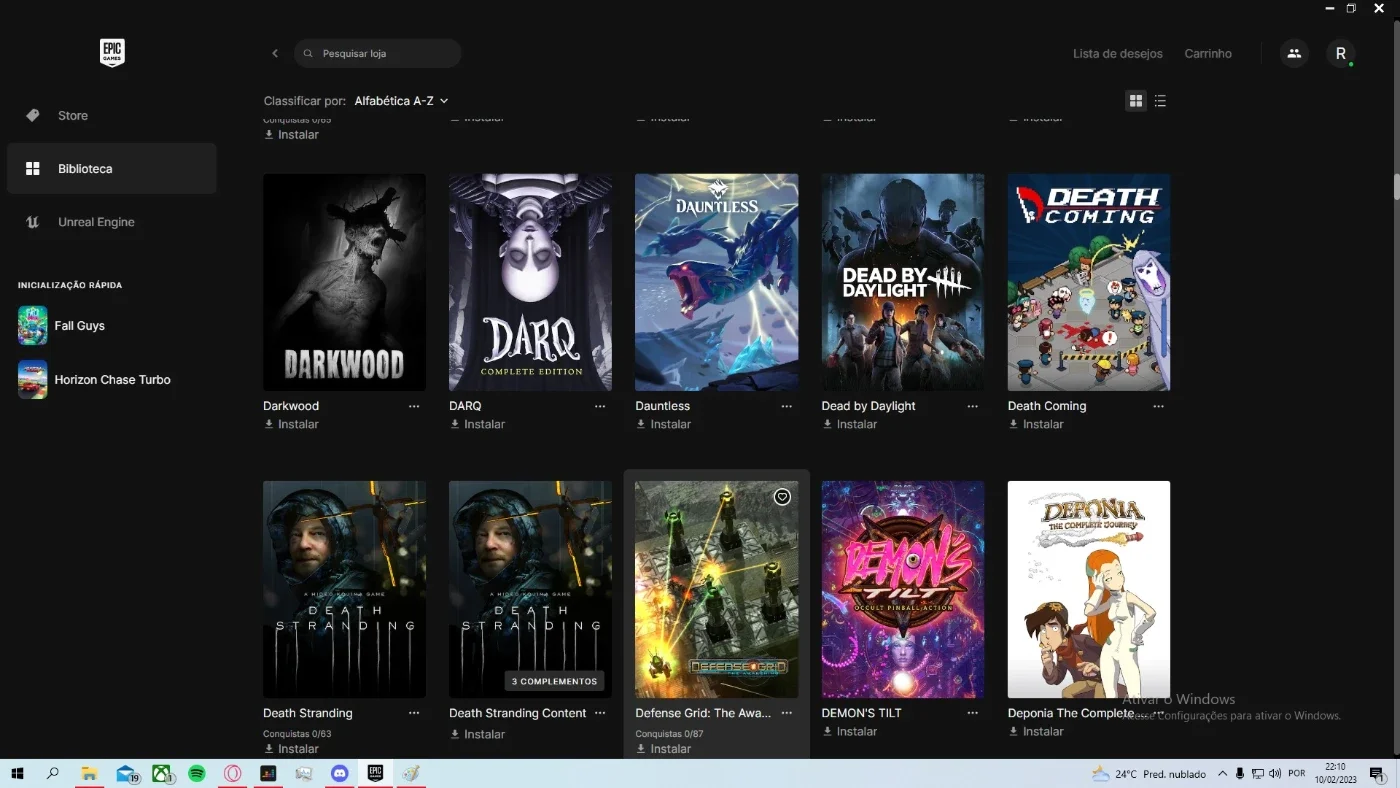Open File Explorer from the taskbar

[89, 773]
